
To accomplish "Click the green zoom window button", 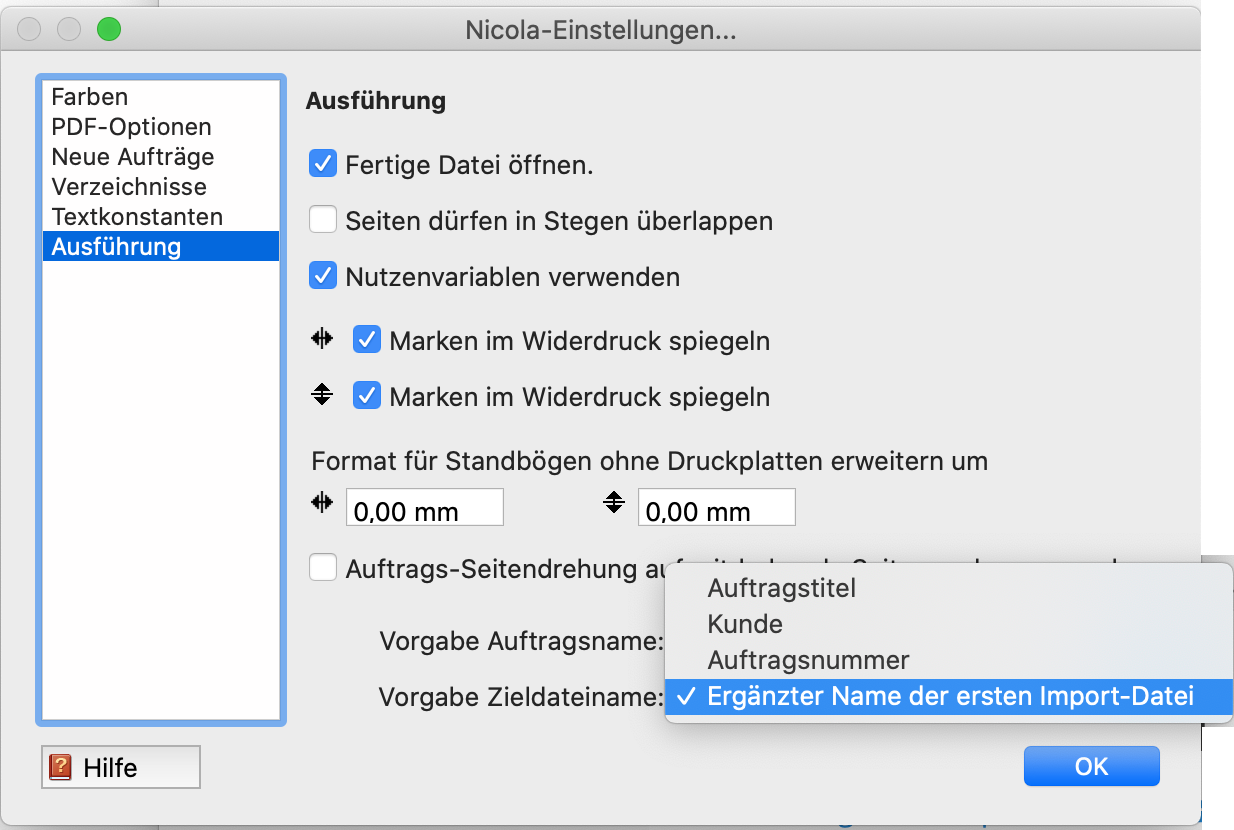I will 108,30.
